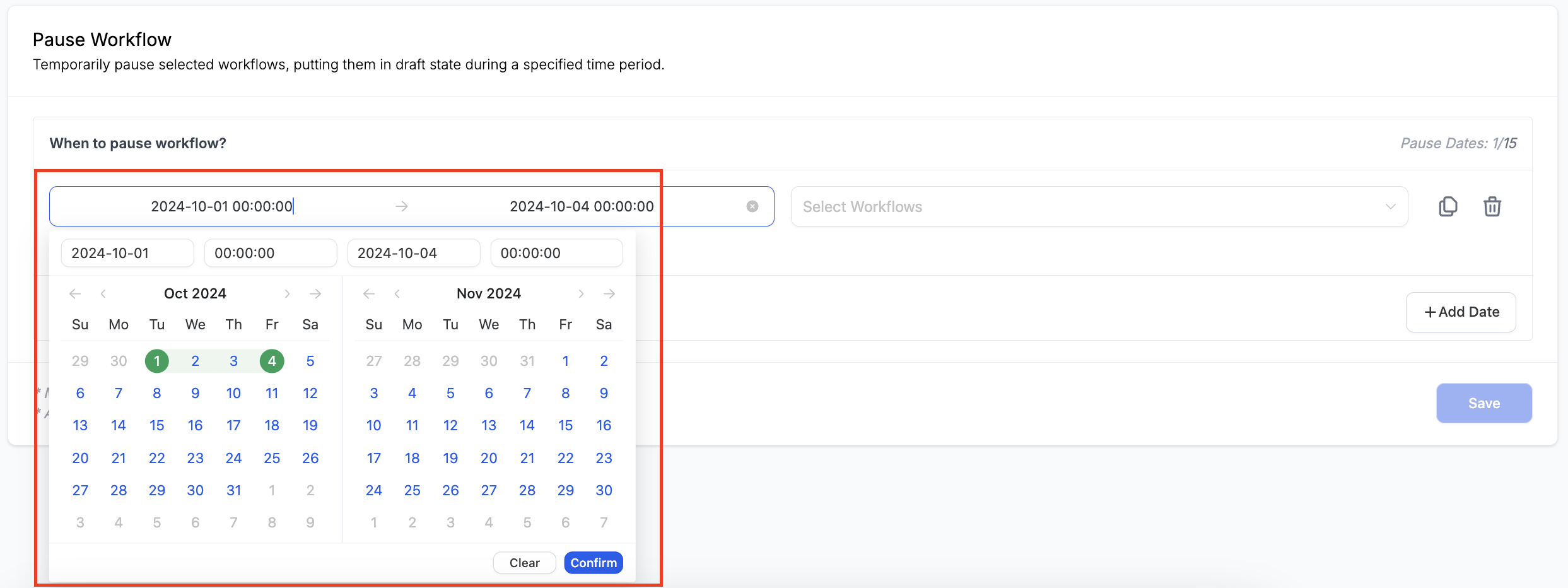Click the Confirm button

594,563
